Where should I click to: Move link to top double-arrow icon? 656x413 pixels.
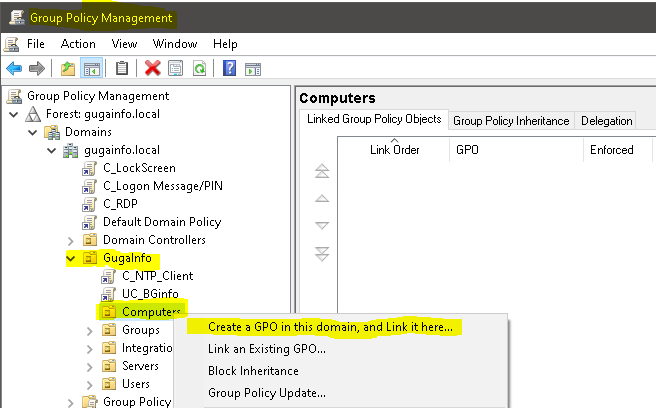(321, 172)
